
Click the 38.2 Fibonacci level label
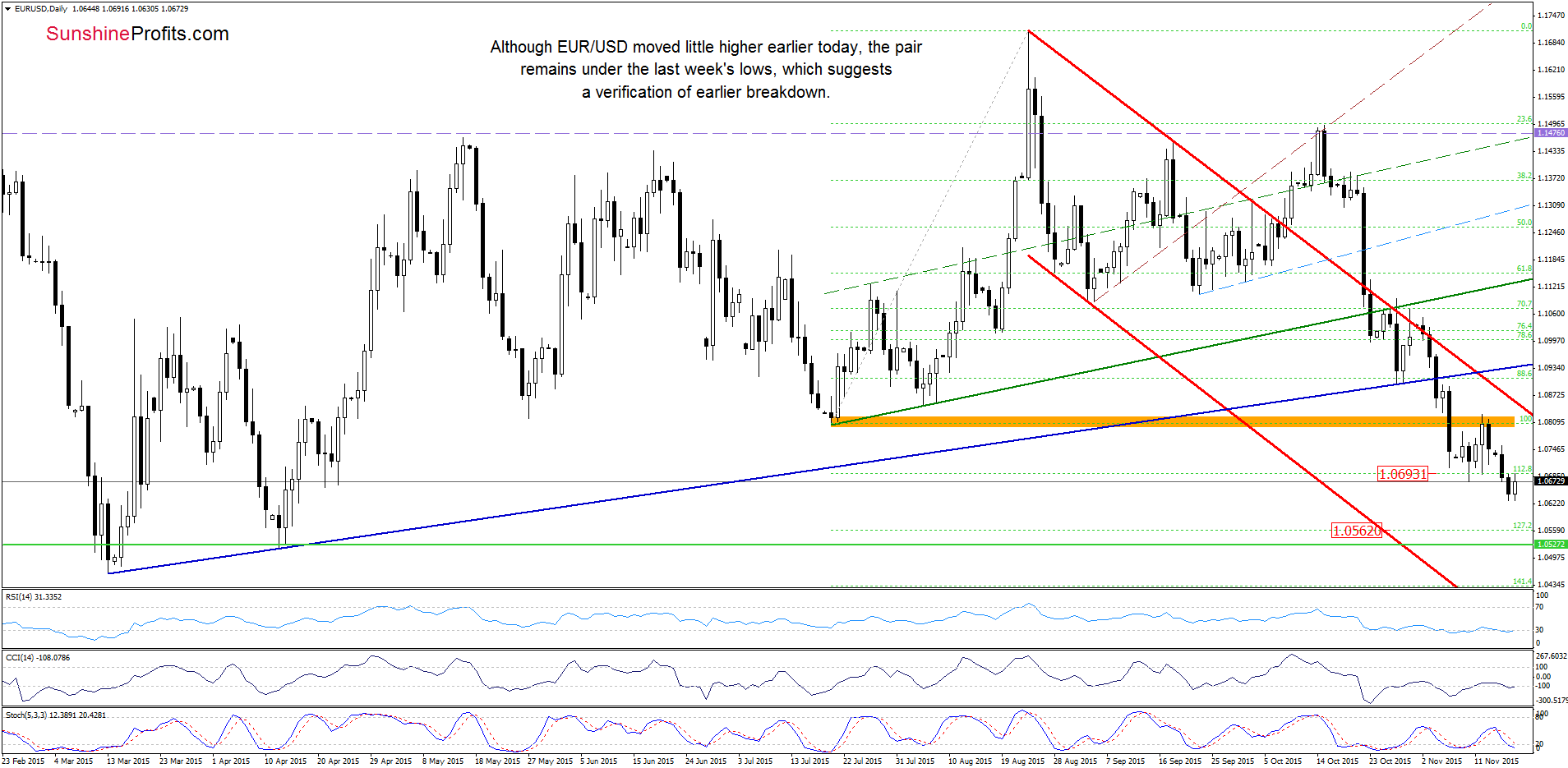(1524, 177)
